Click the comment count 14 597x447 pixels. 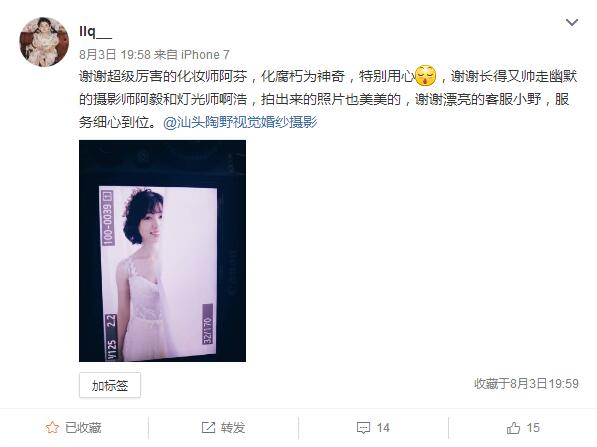383,428
